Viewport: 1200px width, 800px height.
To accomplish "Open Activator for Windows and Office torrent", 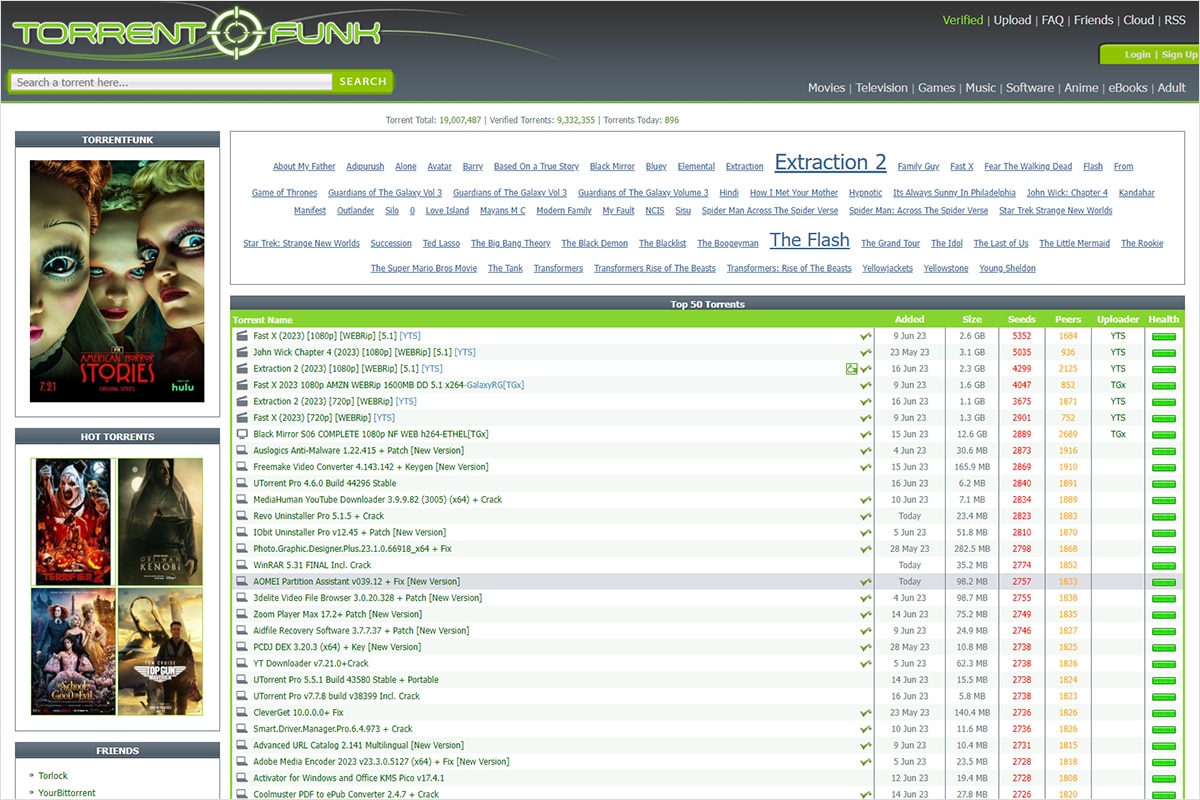I will (x=348, y=778).
